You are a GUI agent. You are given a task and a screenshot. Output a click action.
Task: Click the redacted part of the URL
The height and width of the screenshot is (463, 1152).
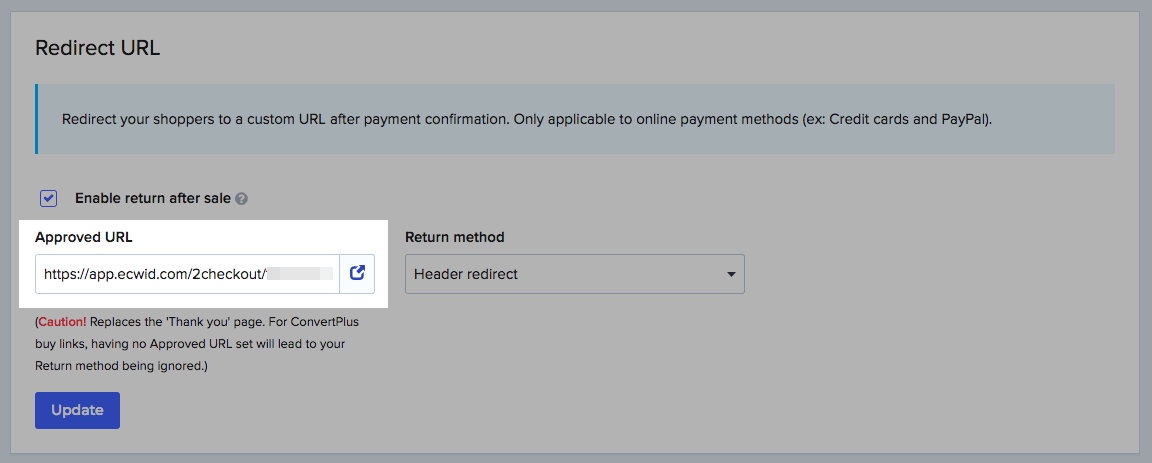click(301, 273)
